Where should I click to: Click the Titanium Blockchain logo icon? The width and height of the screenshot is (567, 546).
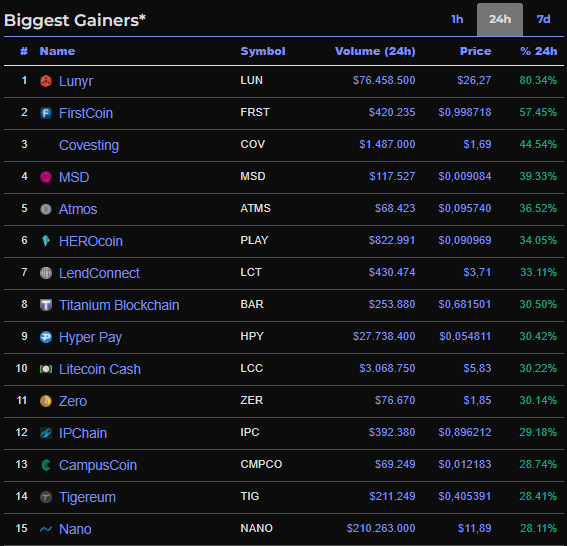(x=46, y=305)
